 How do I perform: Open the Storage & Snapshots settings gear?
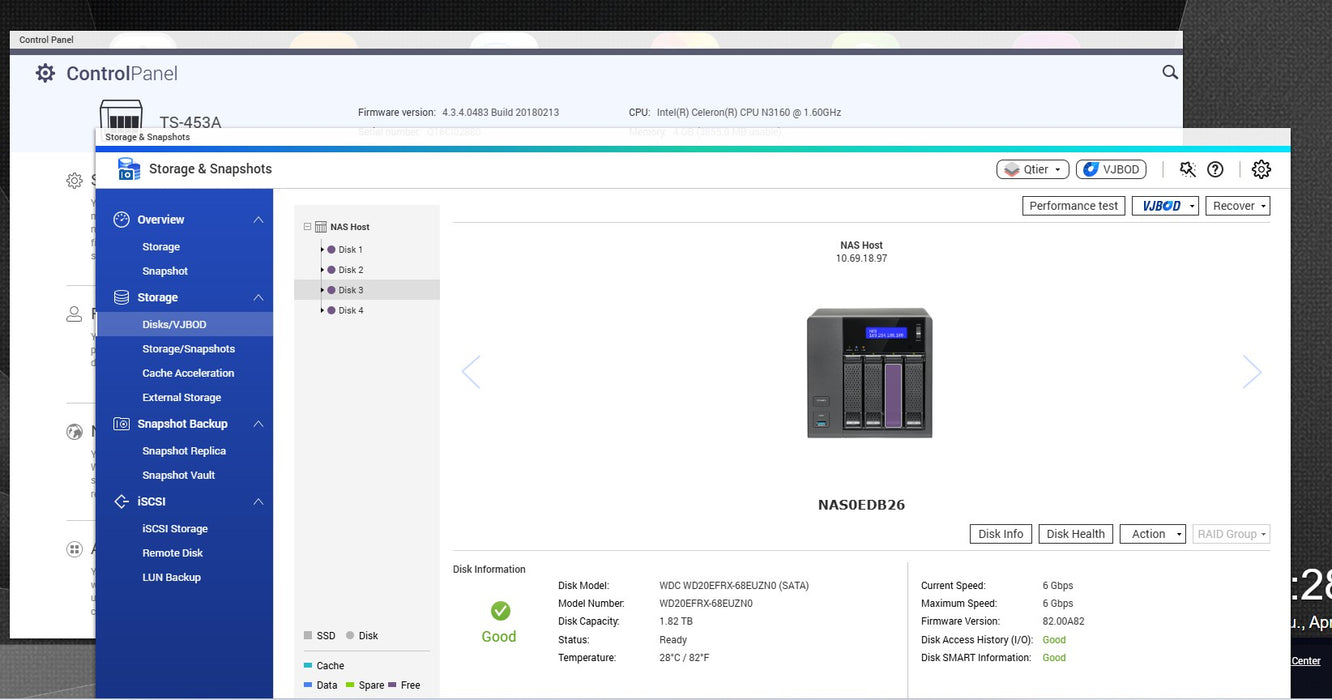click(x=1261, y=170)
